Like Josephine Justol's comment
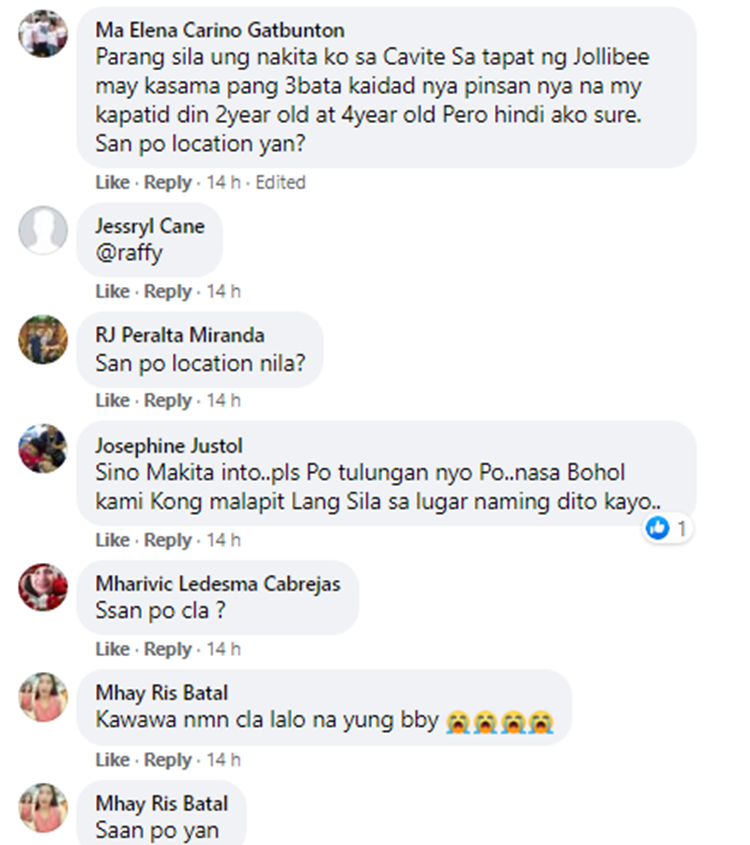The width and height of the screenshot is (750, 845). [x=113, y=540]
